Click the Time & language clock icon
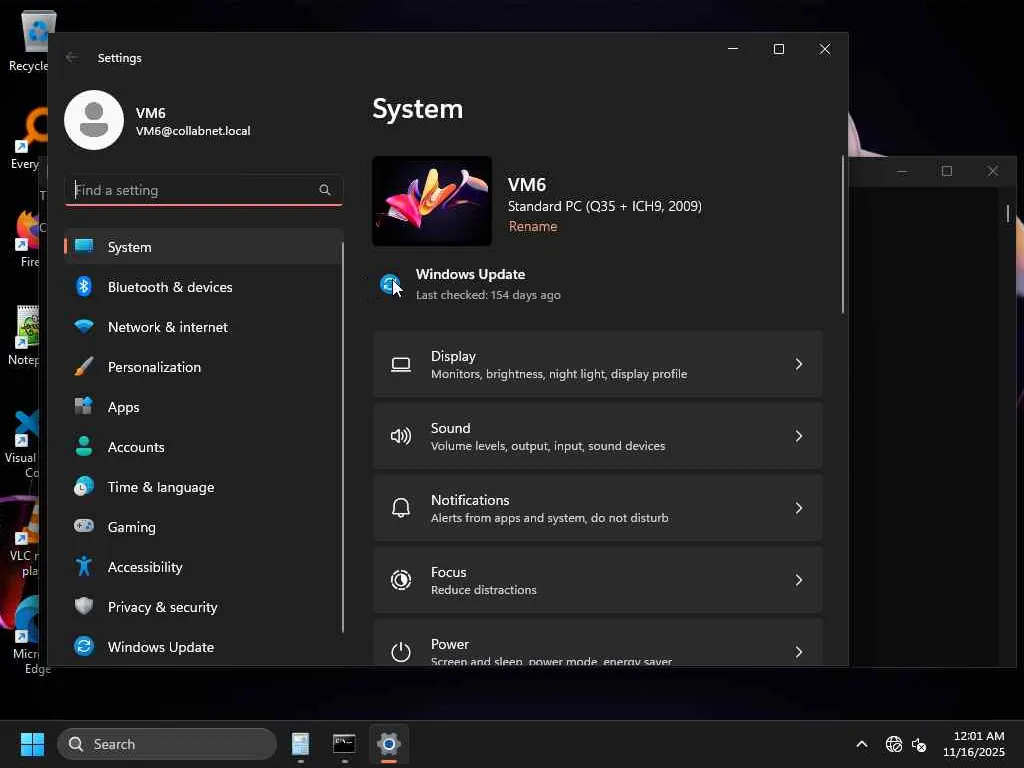This screenshot has width=1024, height=768. tap(84, 487)
